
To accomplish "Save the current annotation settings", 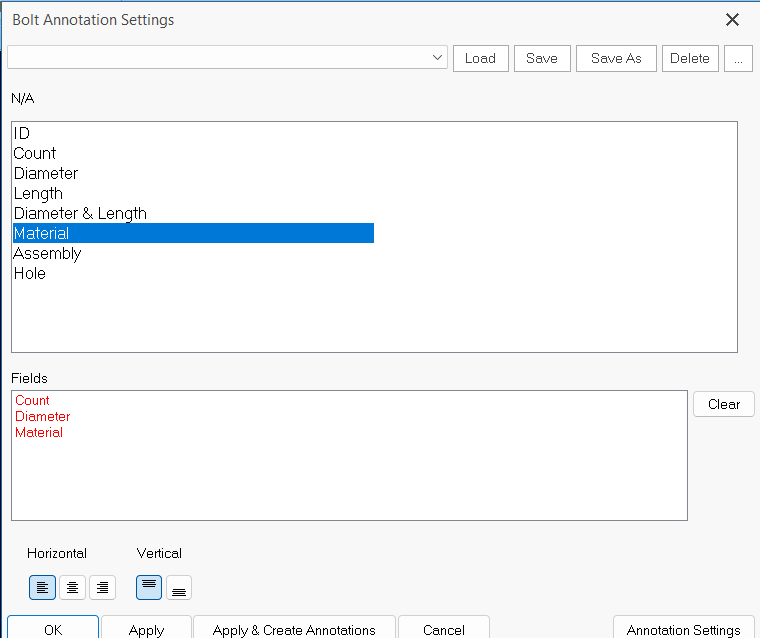I will point(542,58).
